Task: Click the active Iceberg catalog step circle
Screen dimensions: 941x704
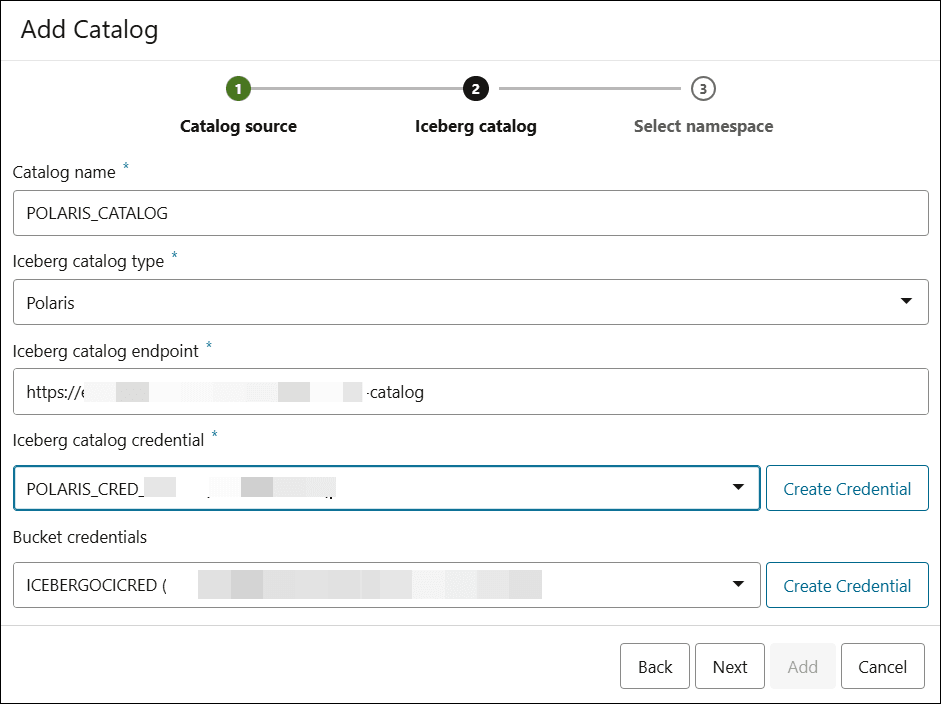Action: pyautogui.click(x=476, y=88)
